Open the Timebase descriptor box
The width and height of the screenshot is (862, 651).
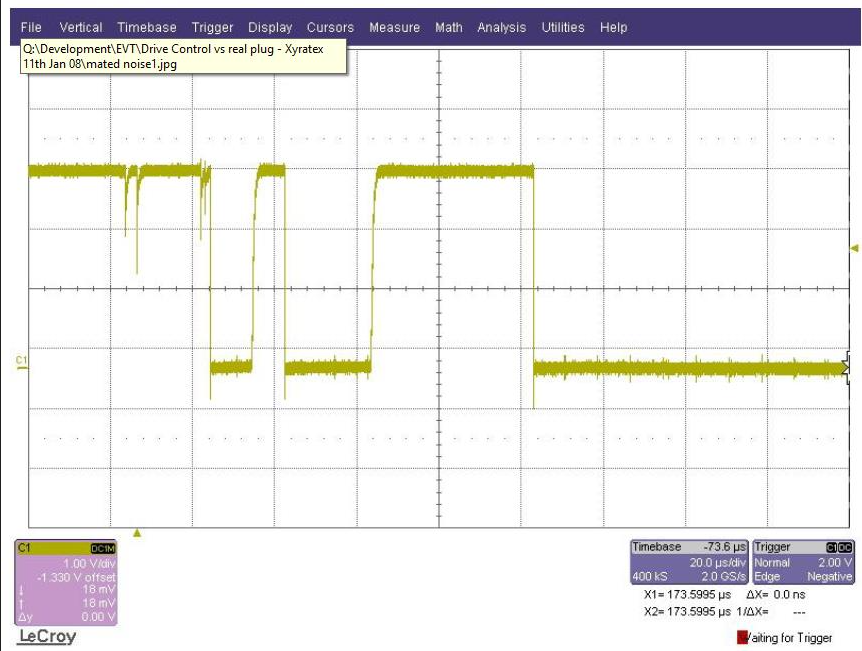(x=689, y=562)
